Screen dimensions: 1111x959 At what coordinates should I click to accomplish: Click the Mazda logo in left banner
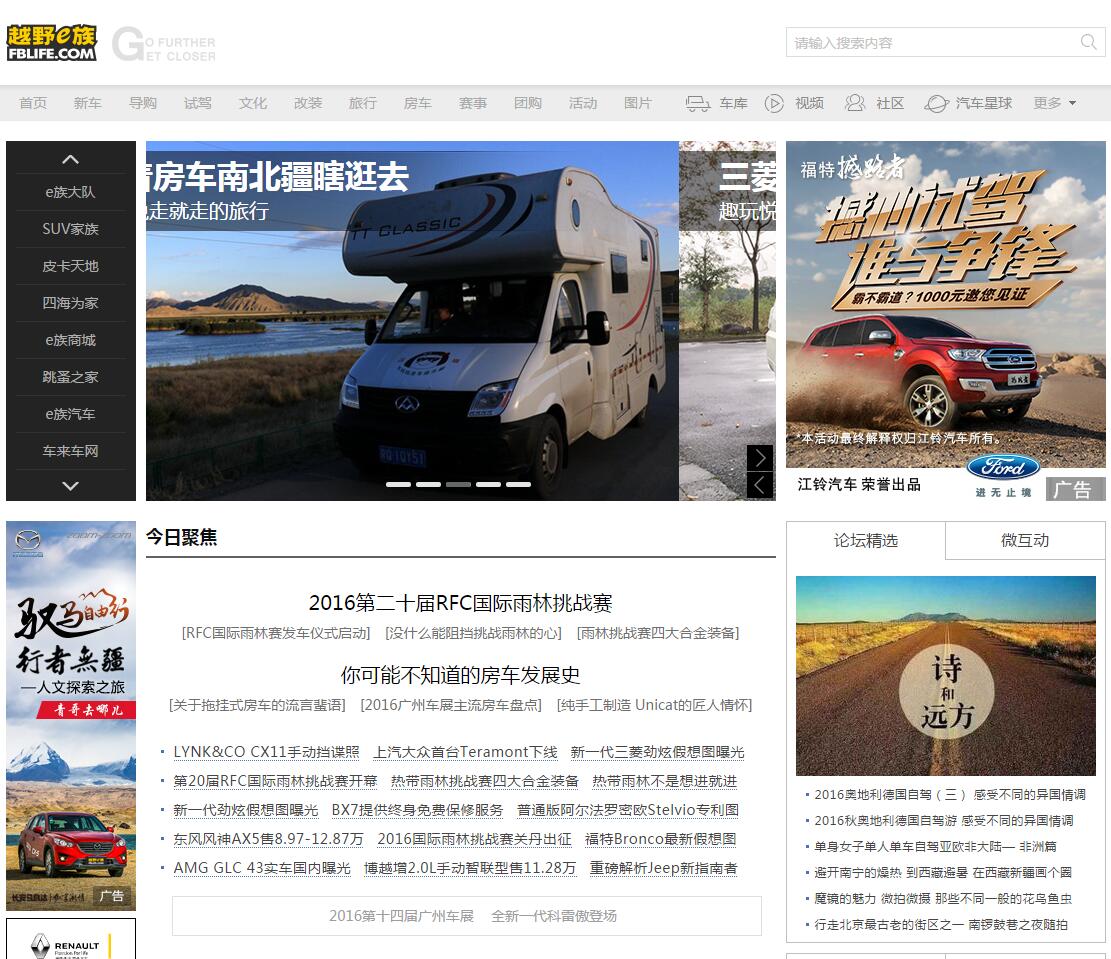pos(28,543)
